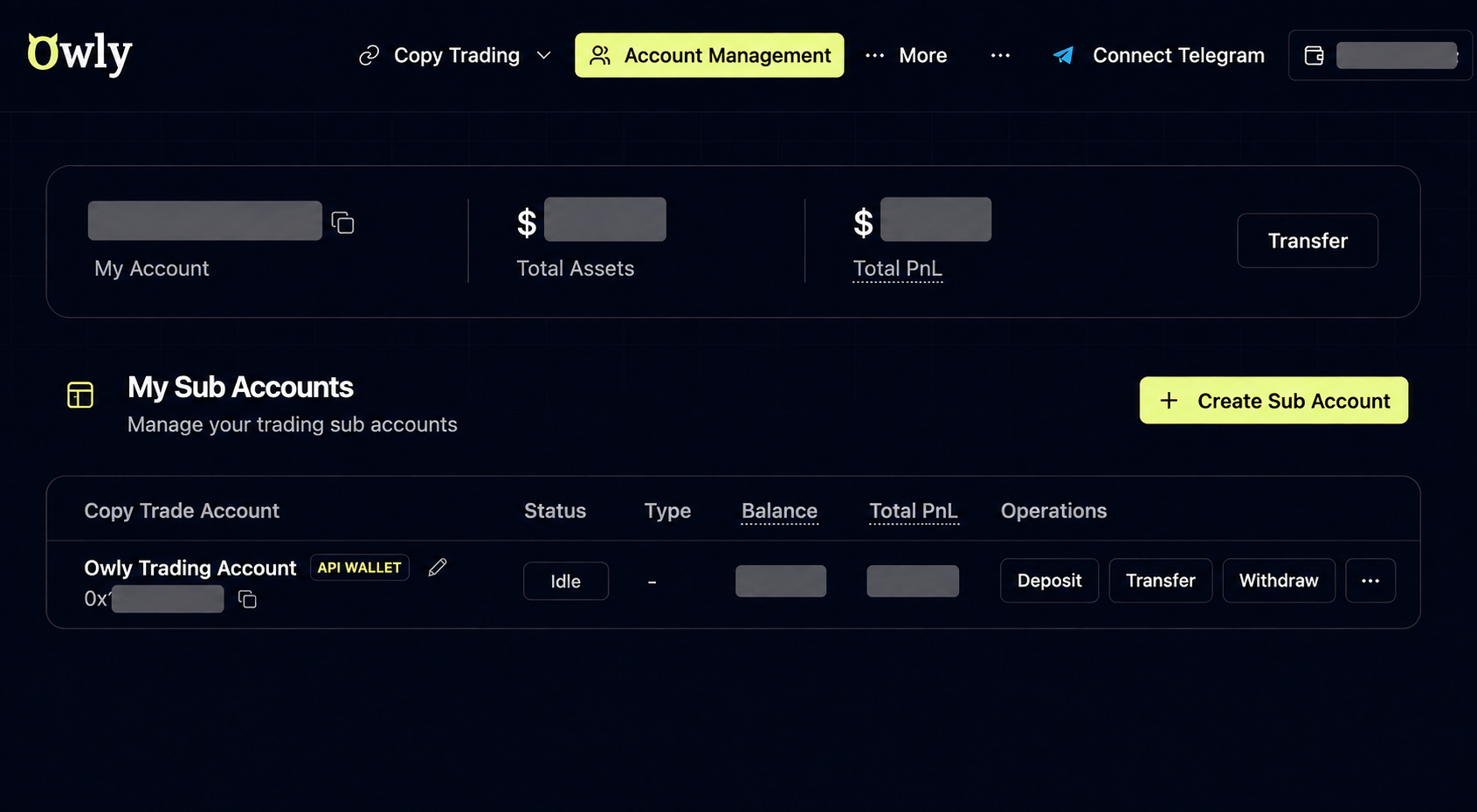Edit Owly Trading Account name with pencil
The width and height of the screenshot is (1477, 812).
[x=438, y=568]
